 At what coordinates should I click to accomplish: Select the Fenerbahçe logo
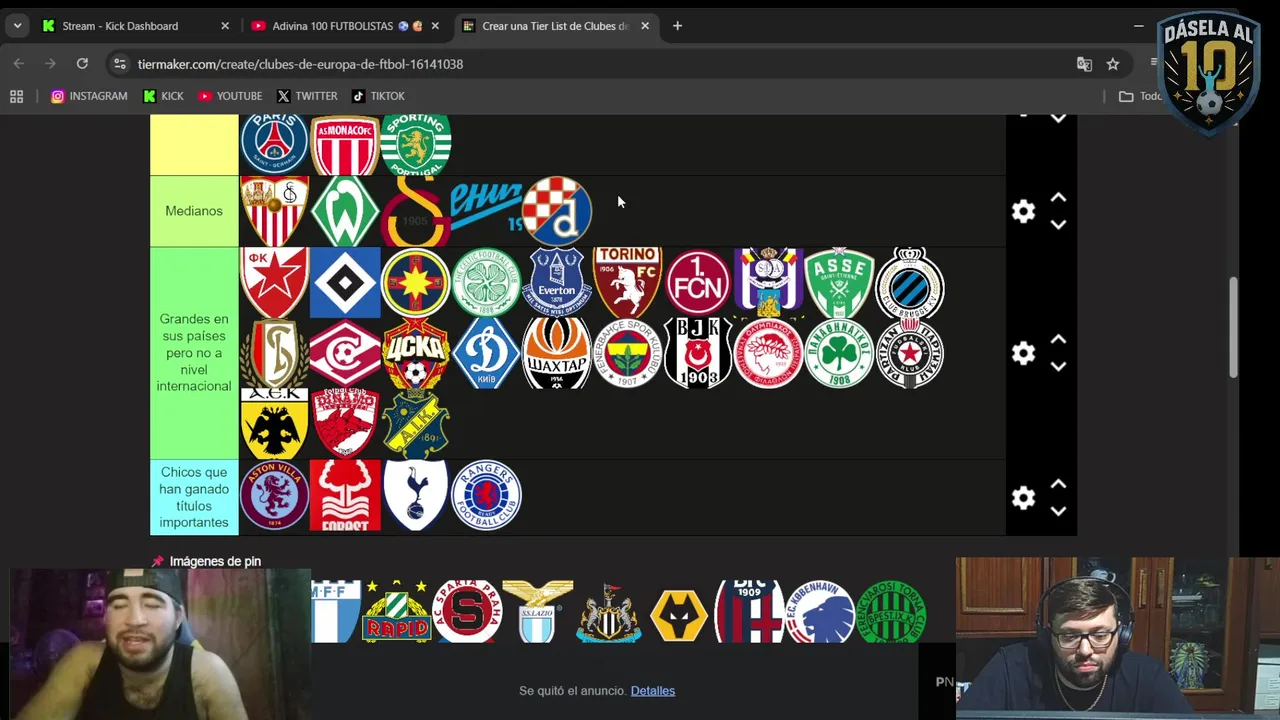click(x=627, y=353)
